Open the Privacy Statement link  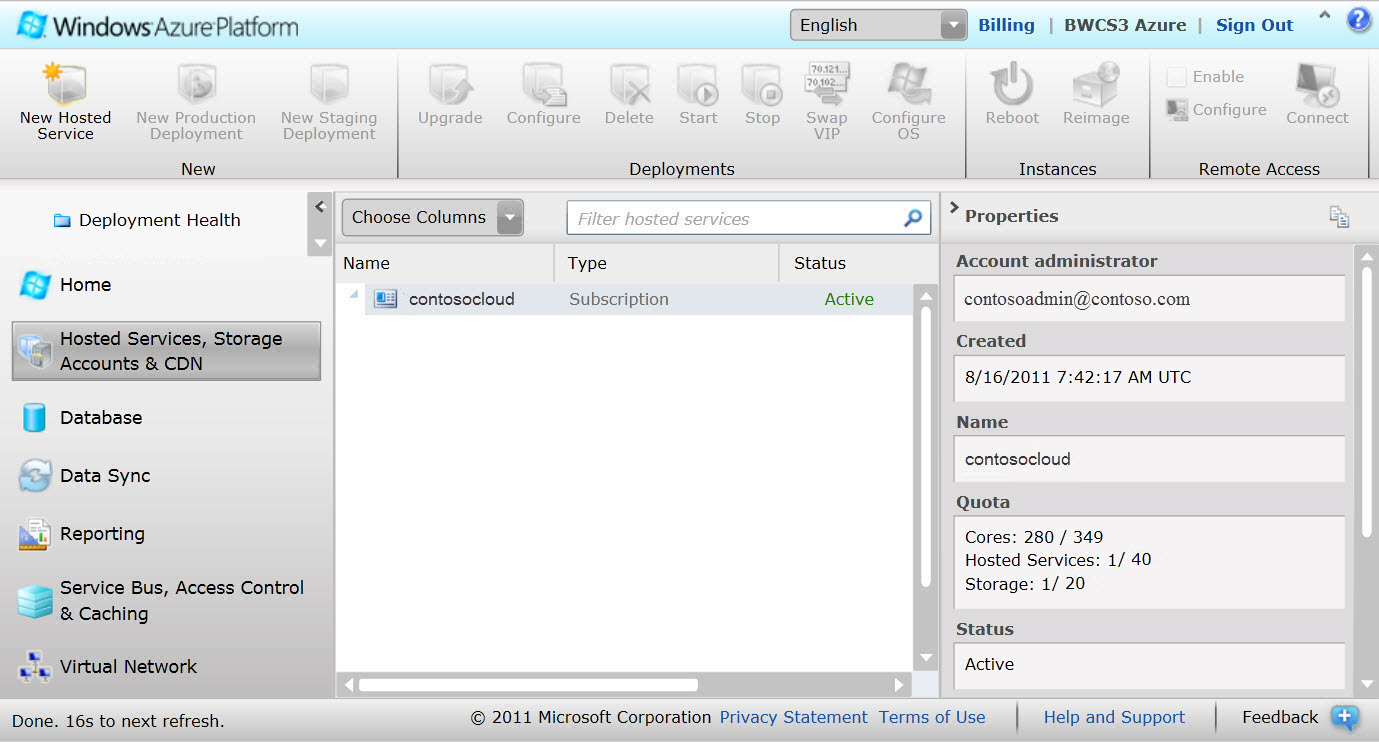pos(793,717)
